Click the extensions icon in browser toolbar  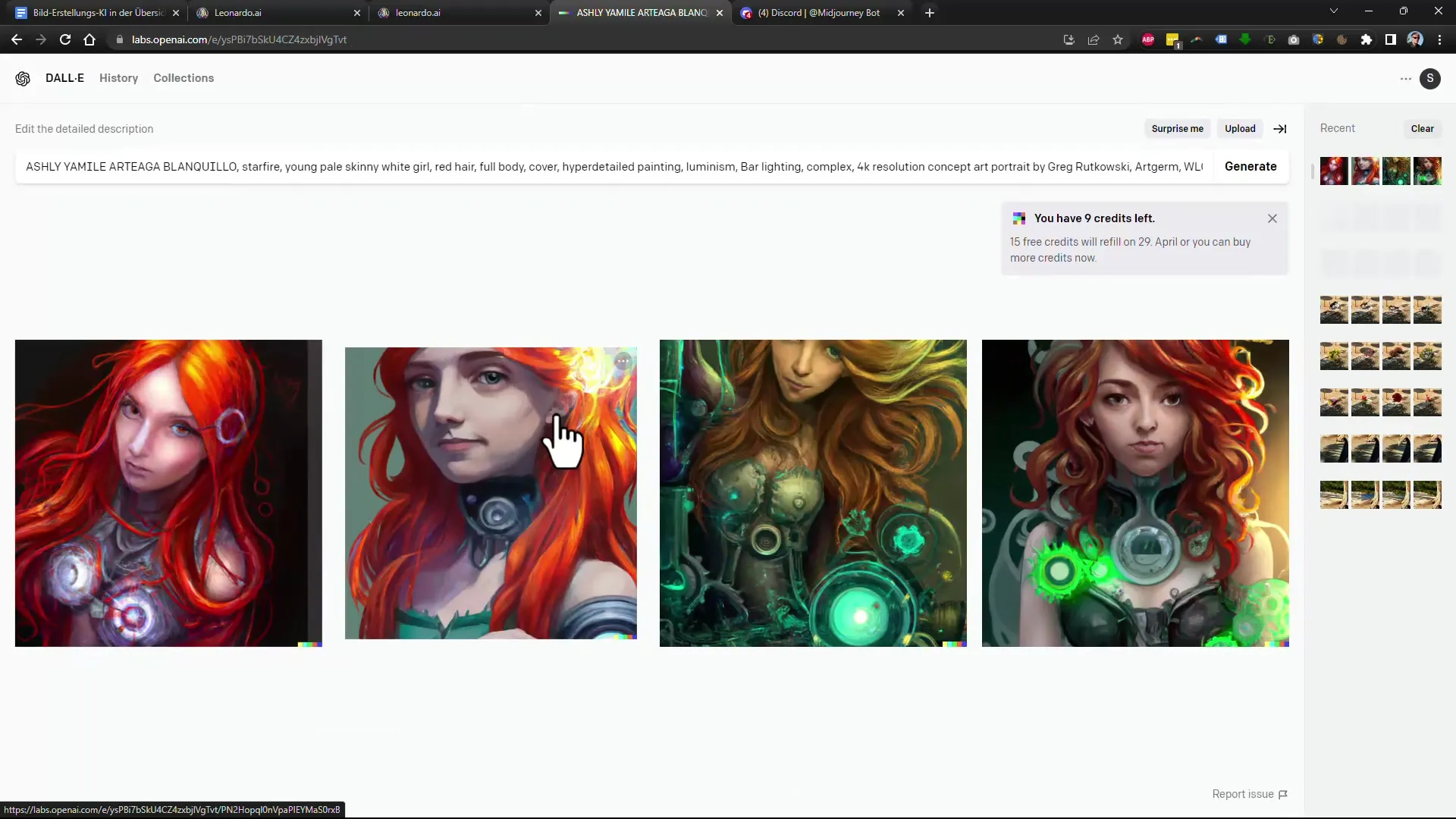point(1365,39)
